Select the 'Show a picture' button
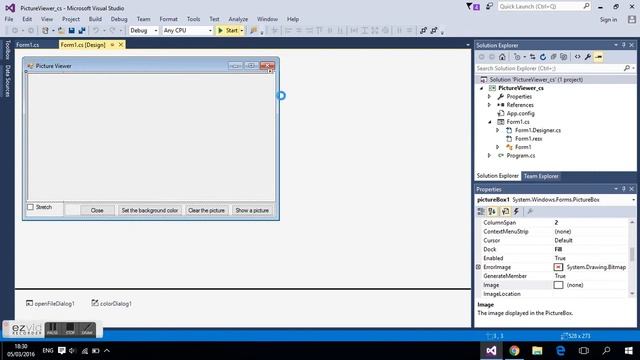 (x=252, y=210)
